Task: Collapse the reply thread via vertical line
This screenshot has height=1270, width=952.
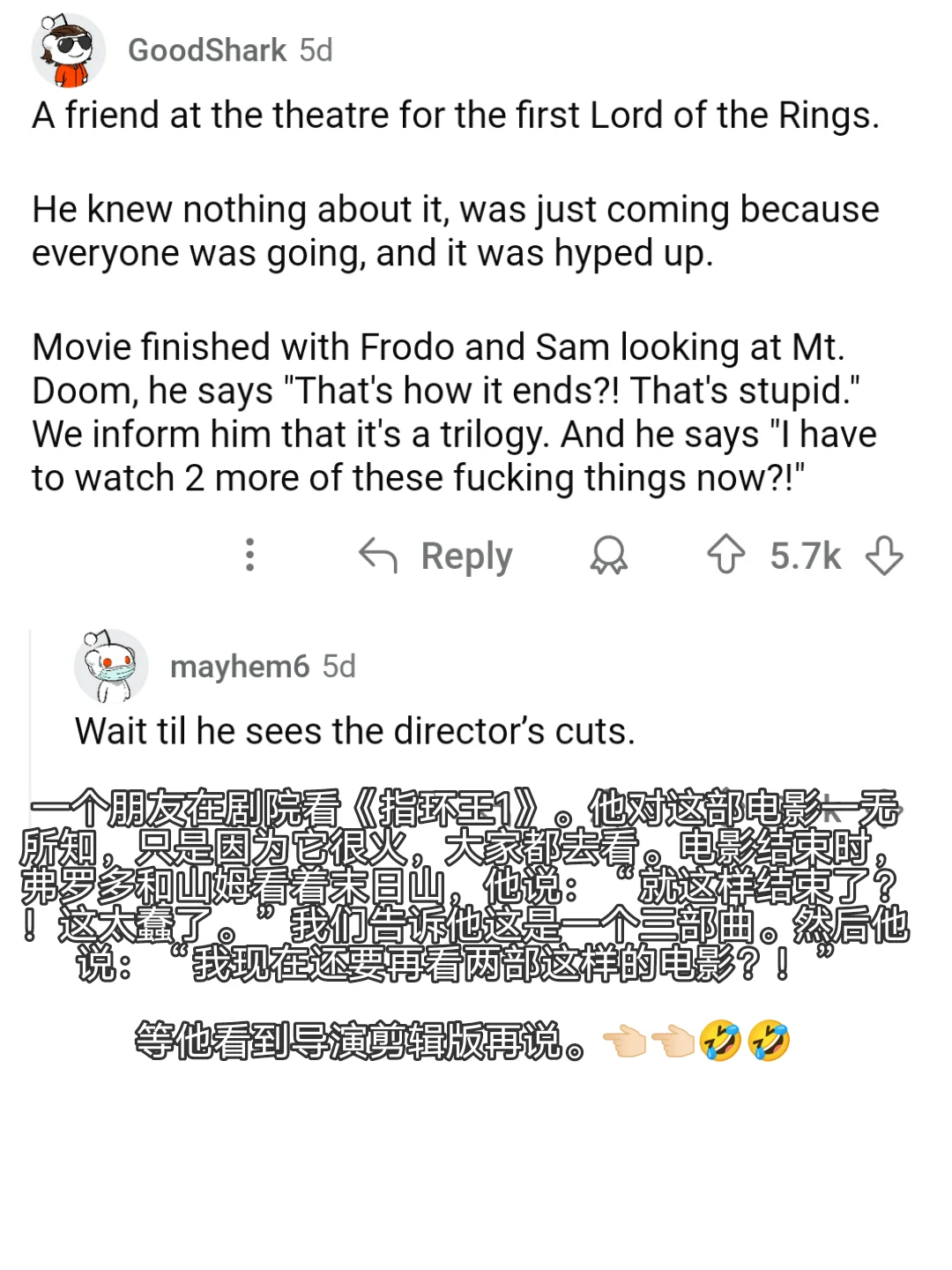Action: point(31,706)
